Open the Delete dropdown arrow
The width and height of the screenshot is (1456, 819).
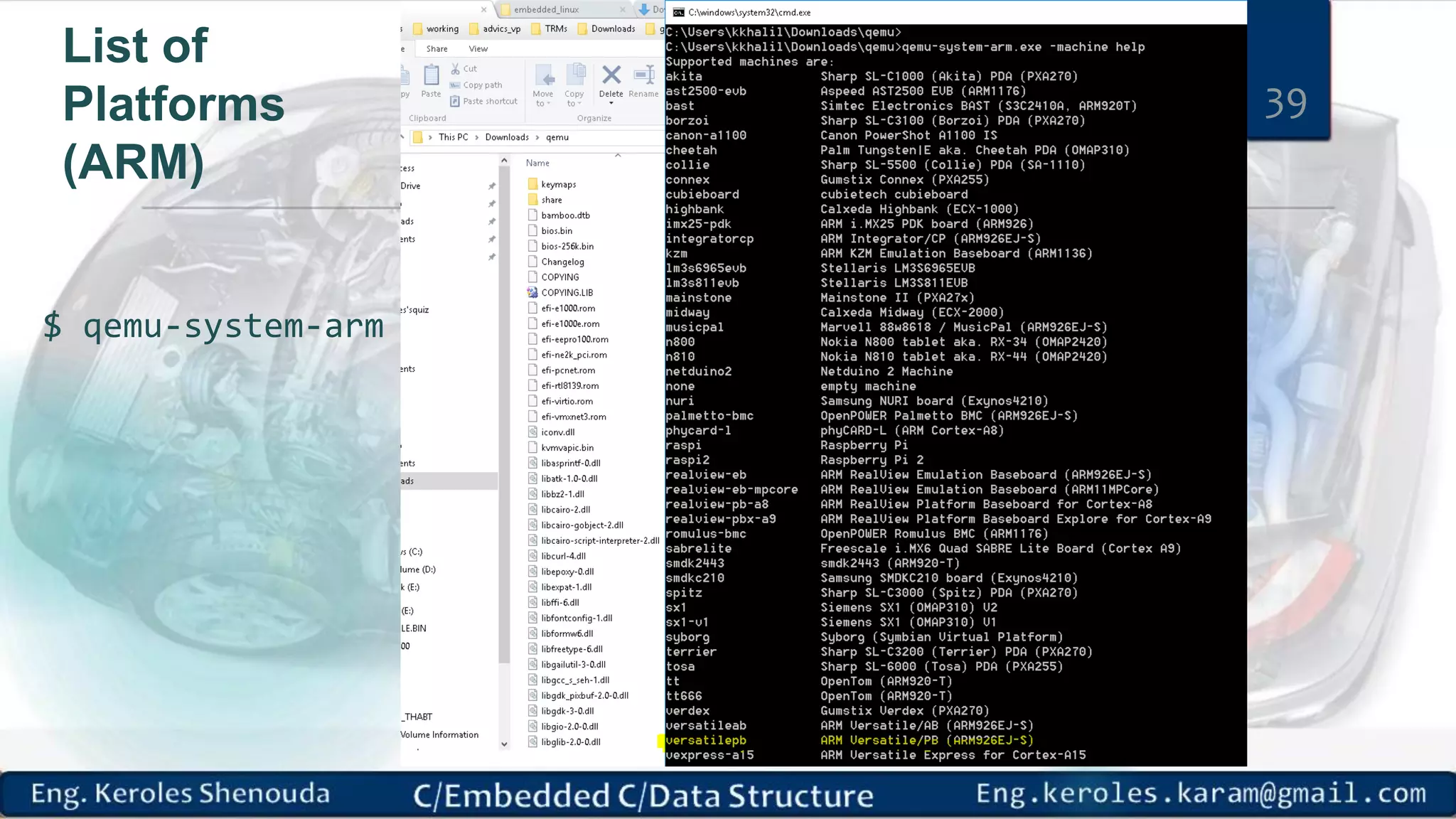[611, 104]
